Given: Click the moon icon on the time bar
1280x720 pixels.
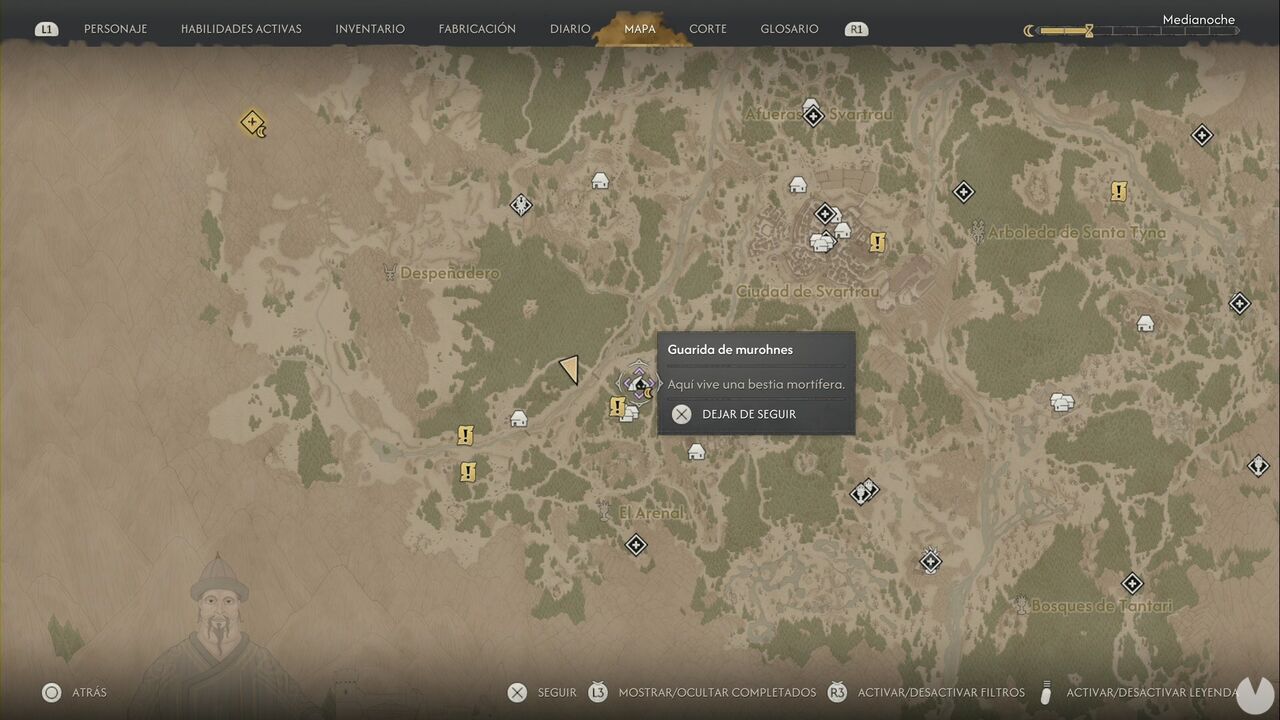Looking at the screenshot, I should tap(1029, 31).
